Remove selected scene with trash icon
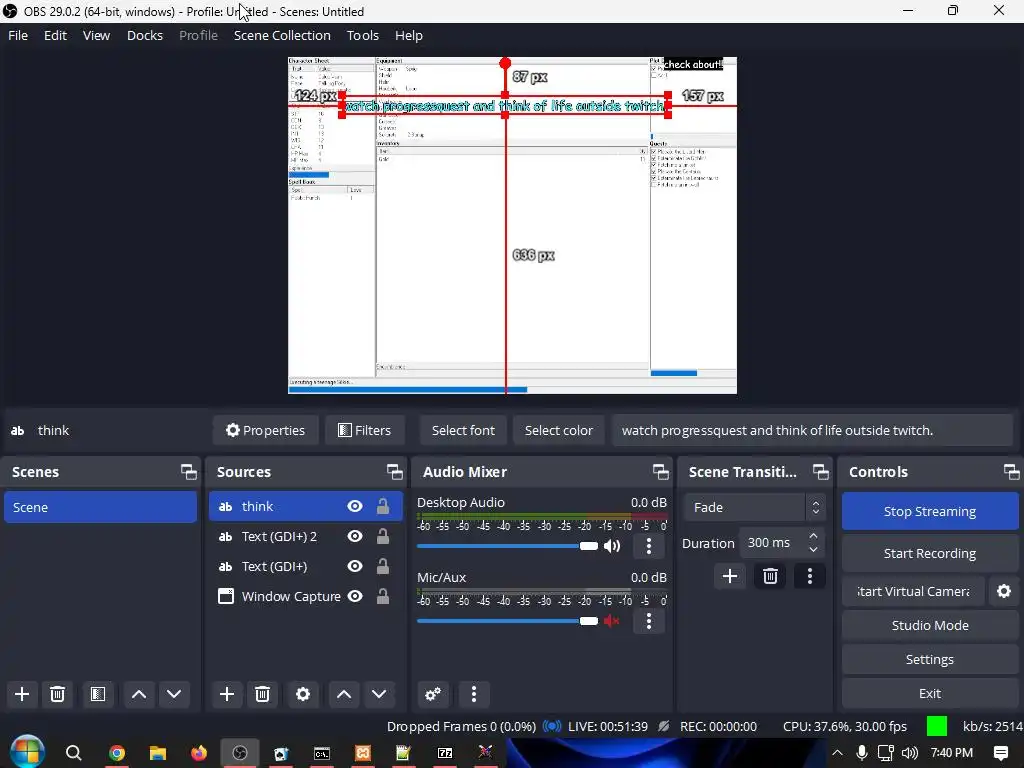Image resolution: width=1024 pixels, height=768 pixels. tap(57, 694)
